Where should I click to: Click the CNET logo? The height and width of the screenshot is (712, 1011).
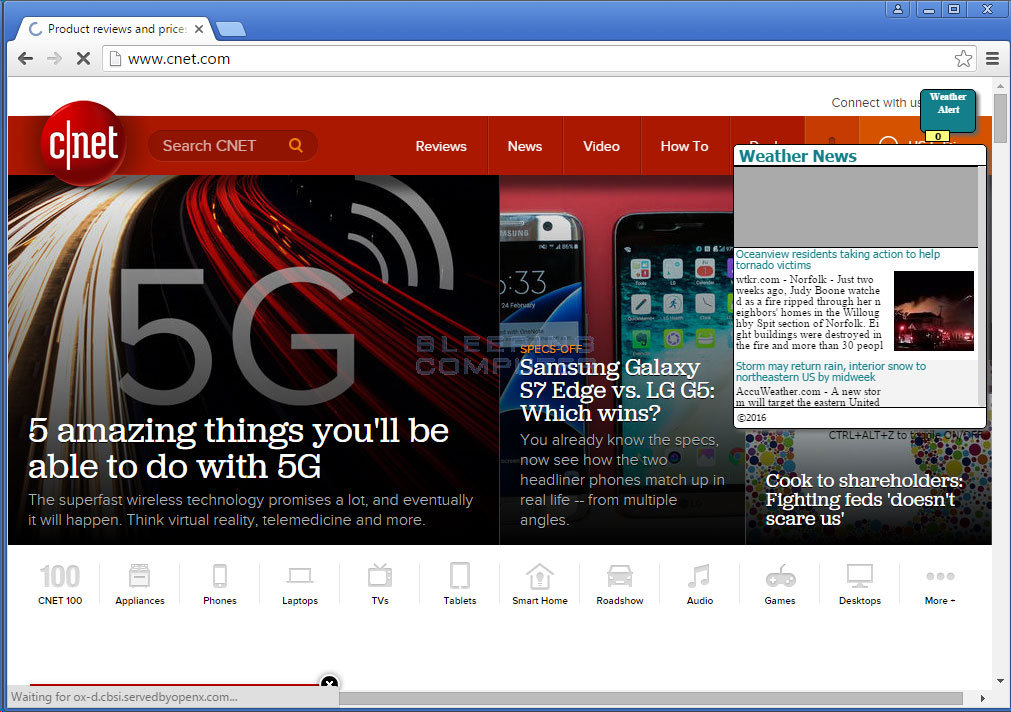83,143
